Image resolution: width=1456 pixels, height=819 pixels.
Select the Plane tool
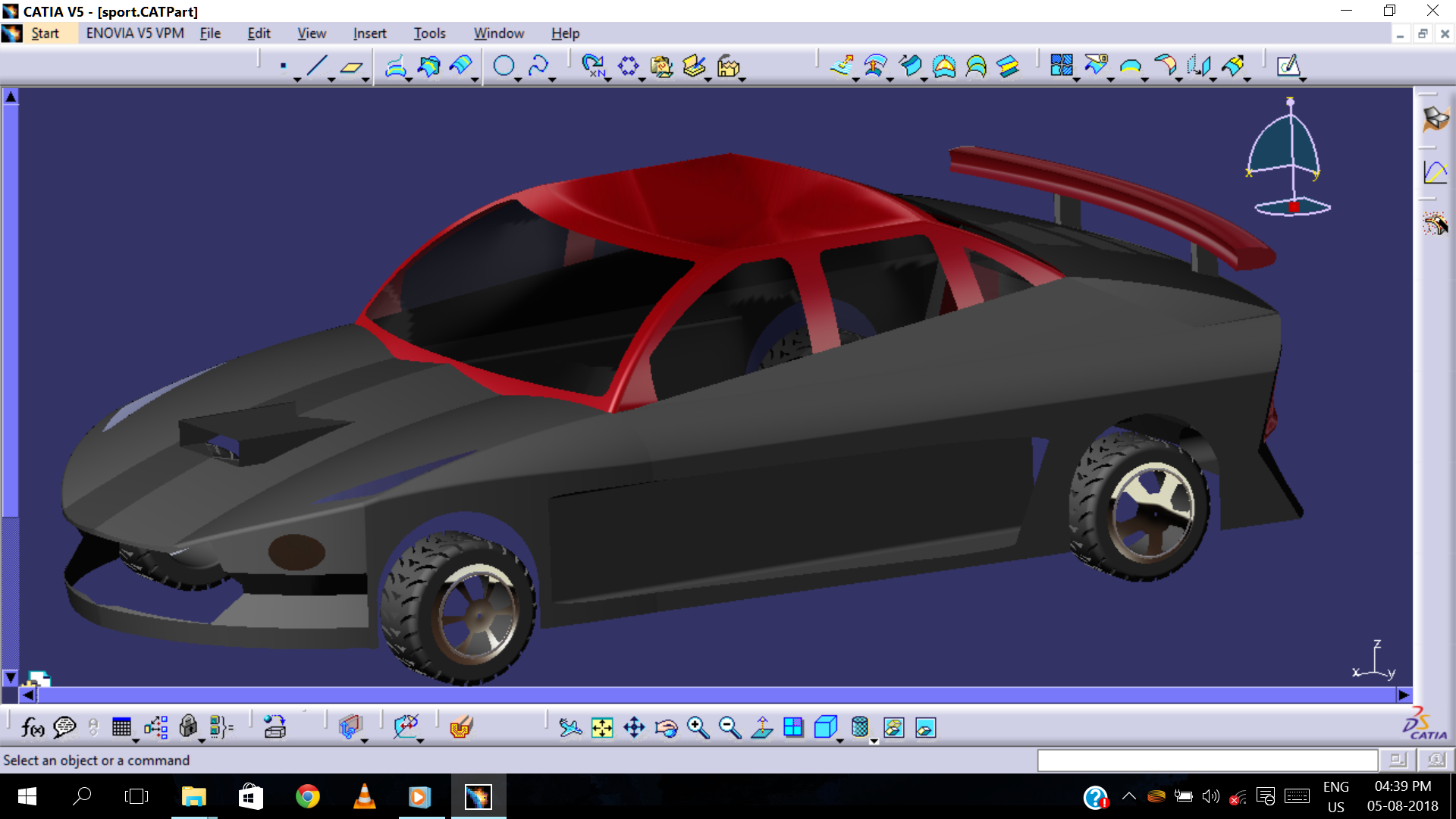pyautogui.click(x=350, y=67)
